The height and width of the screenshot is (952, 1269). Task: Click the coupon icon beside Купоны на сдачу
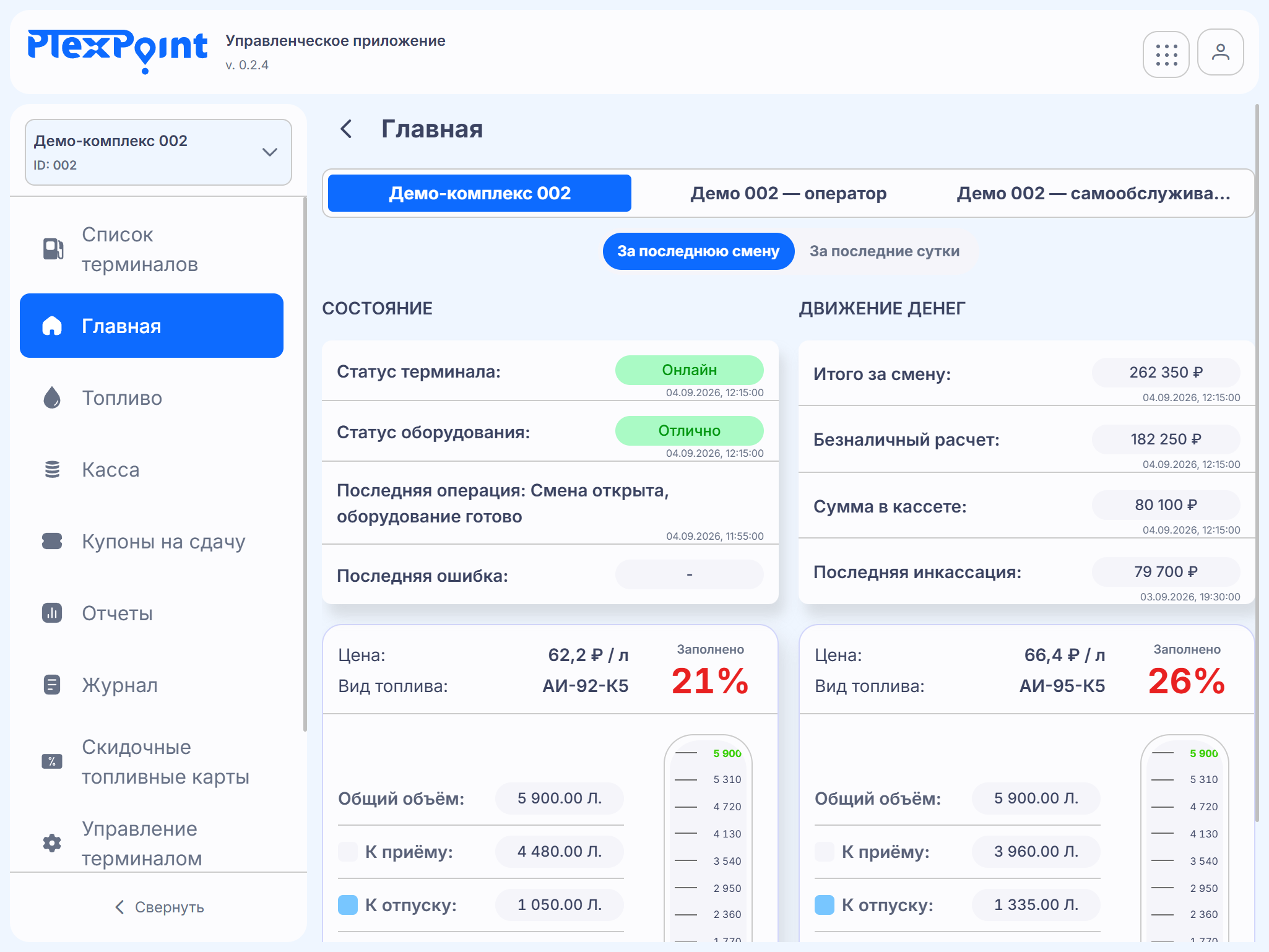point(52,541)
